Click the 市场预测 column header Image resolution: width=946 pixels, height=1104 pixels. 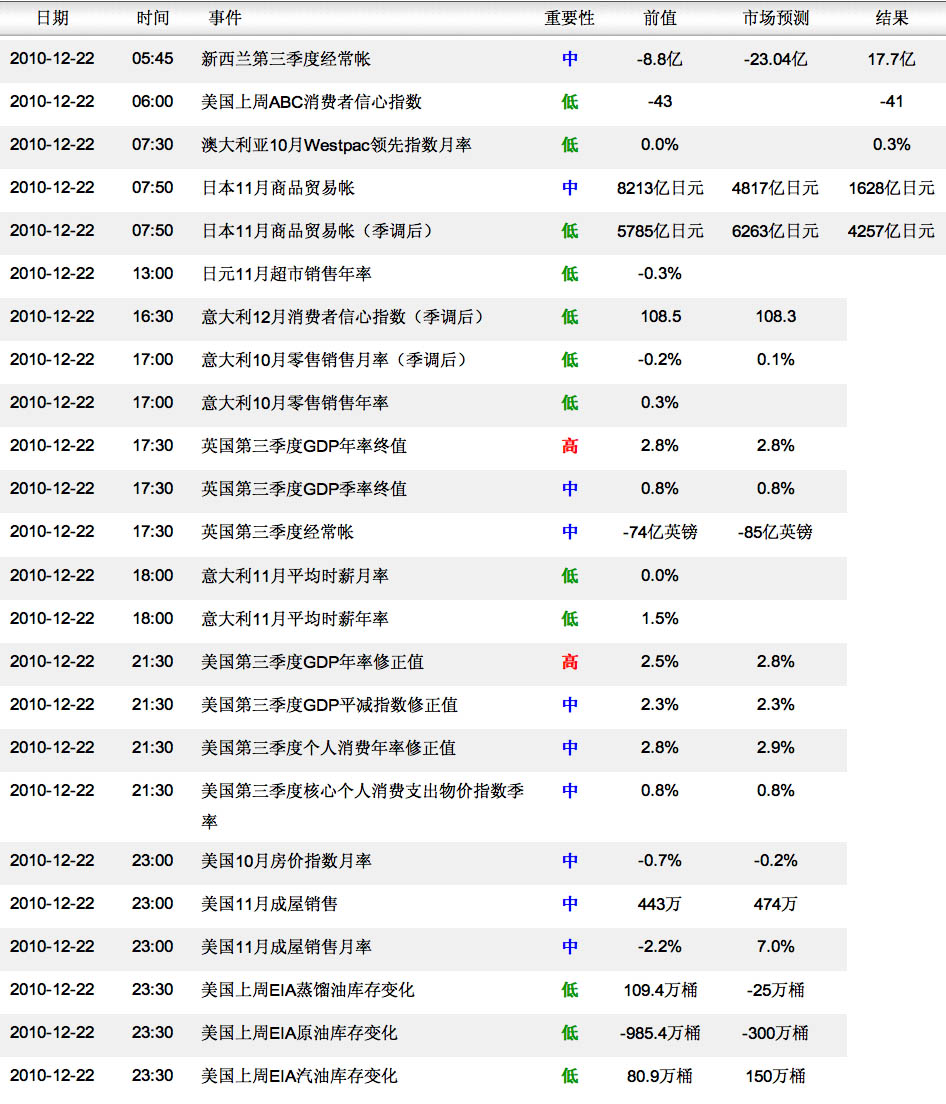pos(776,18)
